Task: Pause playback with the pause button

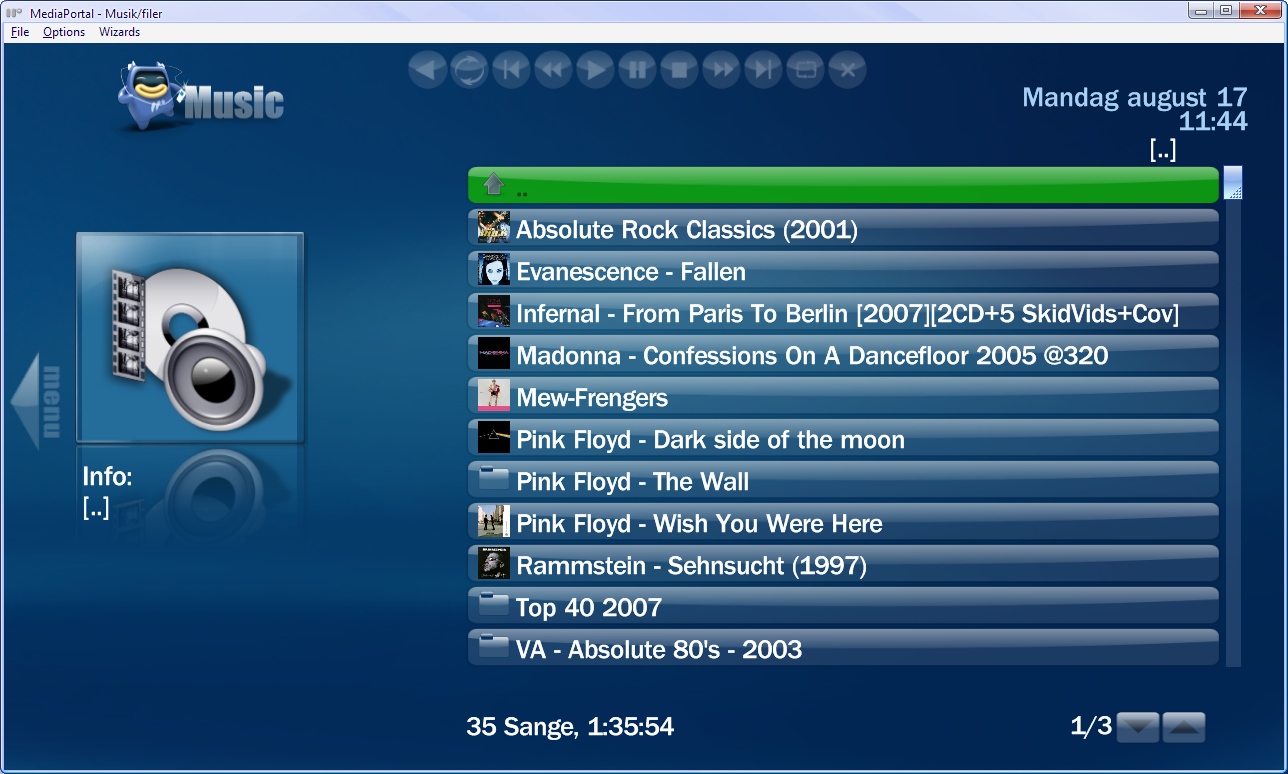Action: click(637, 70)
